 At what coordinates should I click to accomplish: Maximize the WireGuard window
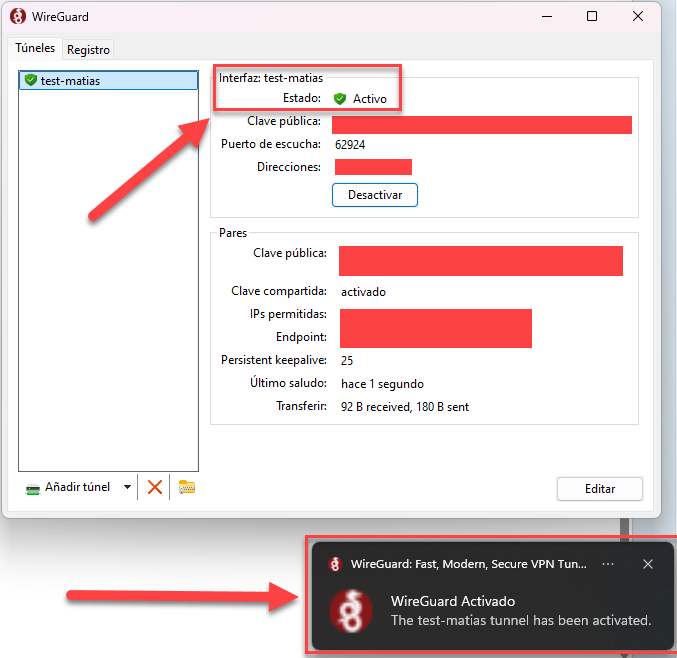tap(592, 16)
